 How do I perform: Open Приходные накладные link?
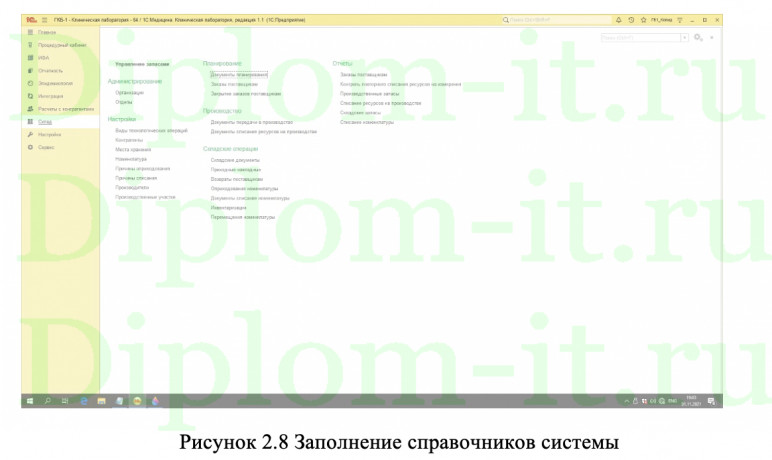point(235,169)
